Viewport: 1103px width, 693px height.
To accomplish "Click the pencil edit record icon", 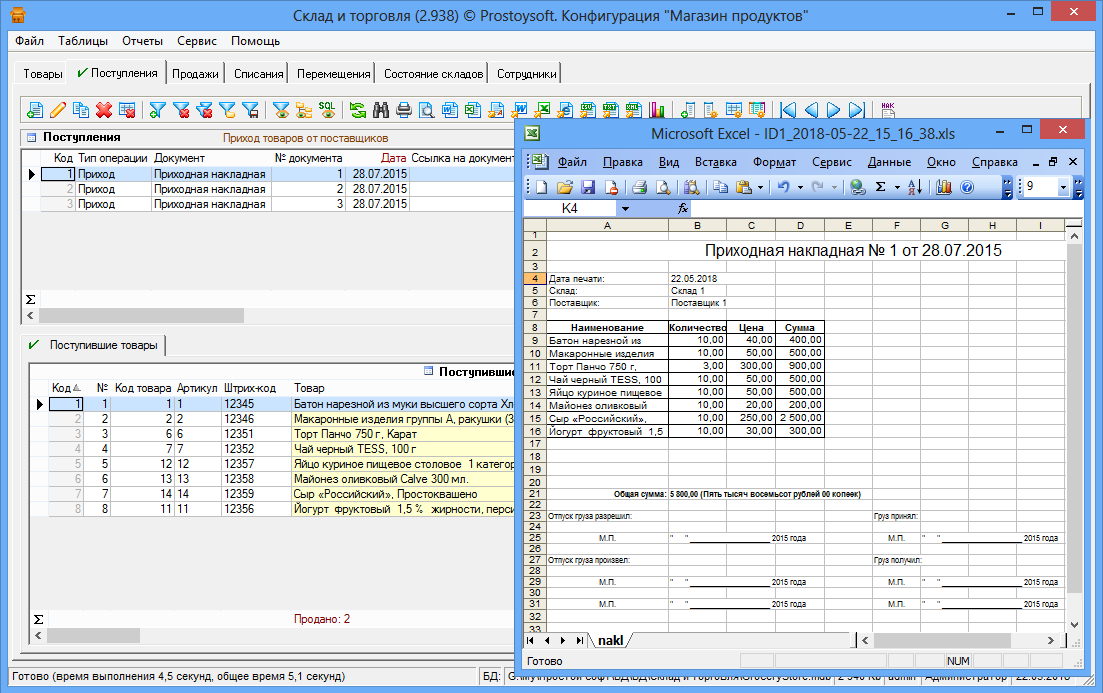I will click(58, 110).
